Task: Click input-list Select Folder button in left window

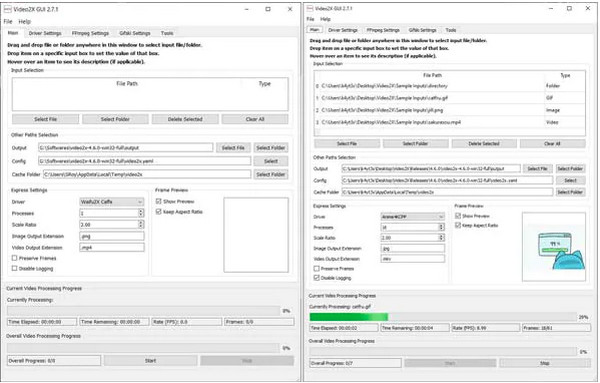Action: 115,119
